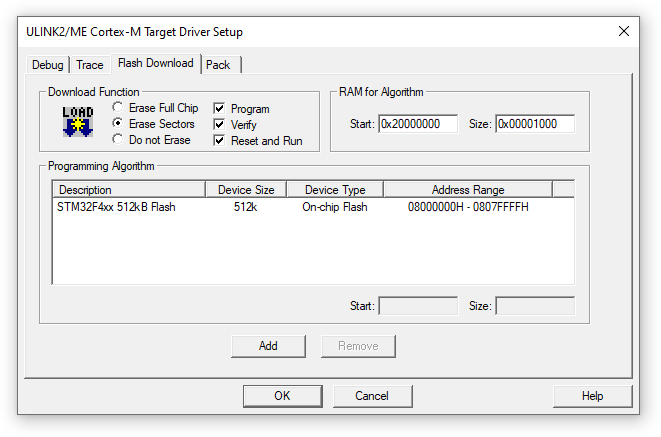
Task: Confirm settings with OK button
Action: [x=282, y=396]
